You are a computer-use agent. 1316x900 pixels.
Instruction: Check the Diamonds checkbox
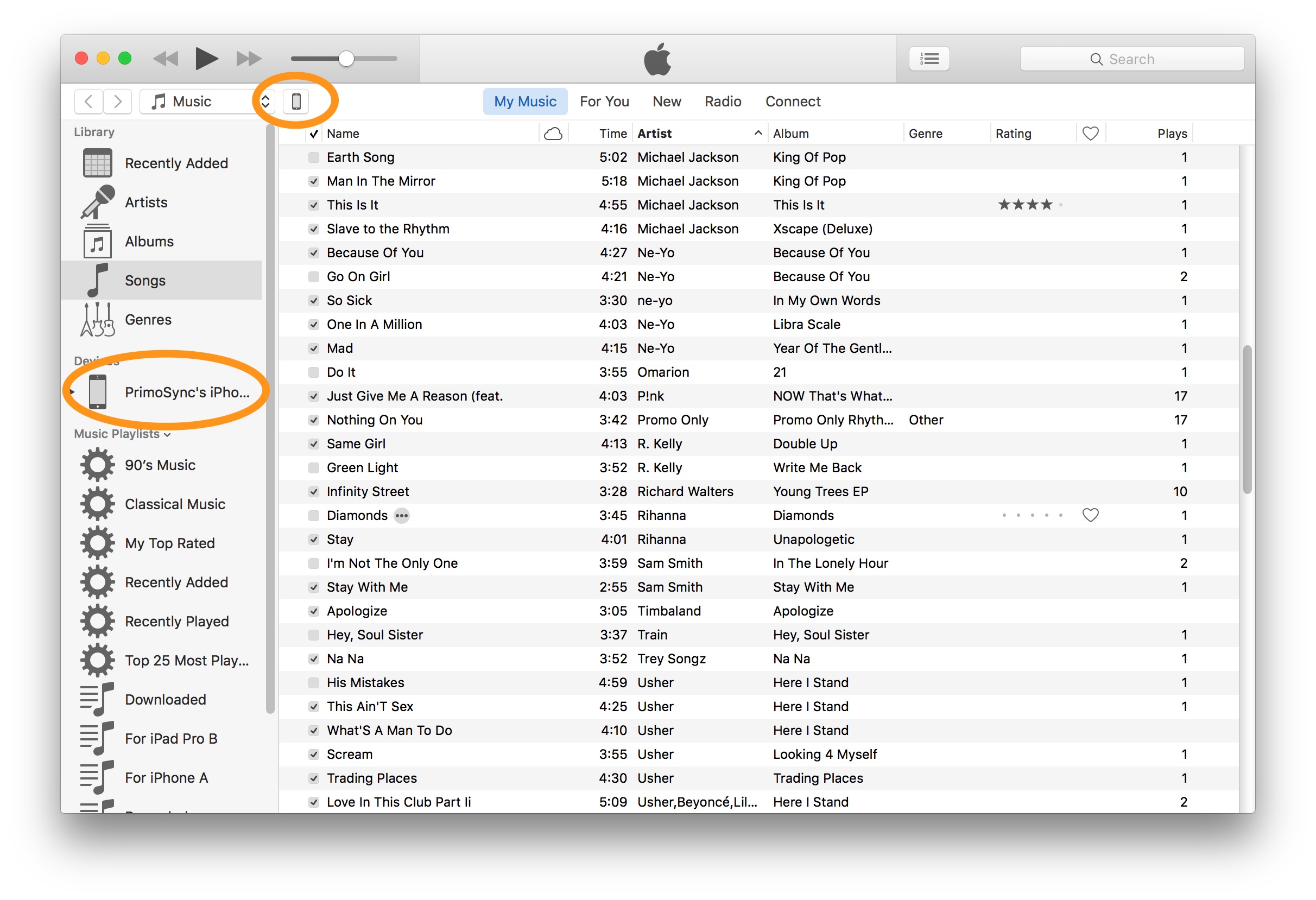(x=313, y=516)
